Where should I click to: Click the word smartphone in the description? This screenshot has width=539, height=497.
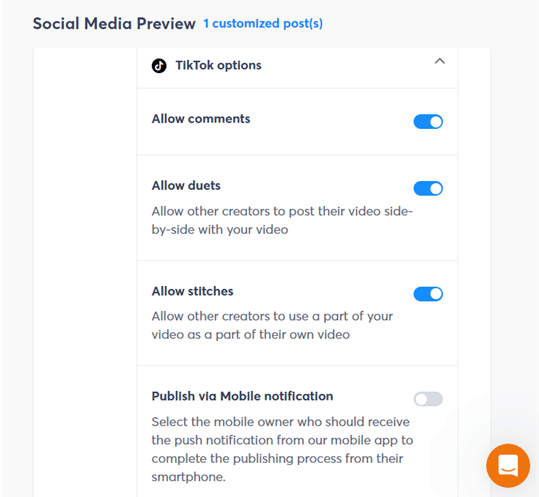pos(188,477)
